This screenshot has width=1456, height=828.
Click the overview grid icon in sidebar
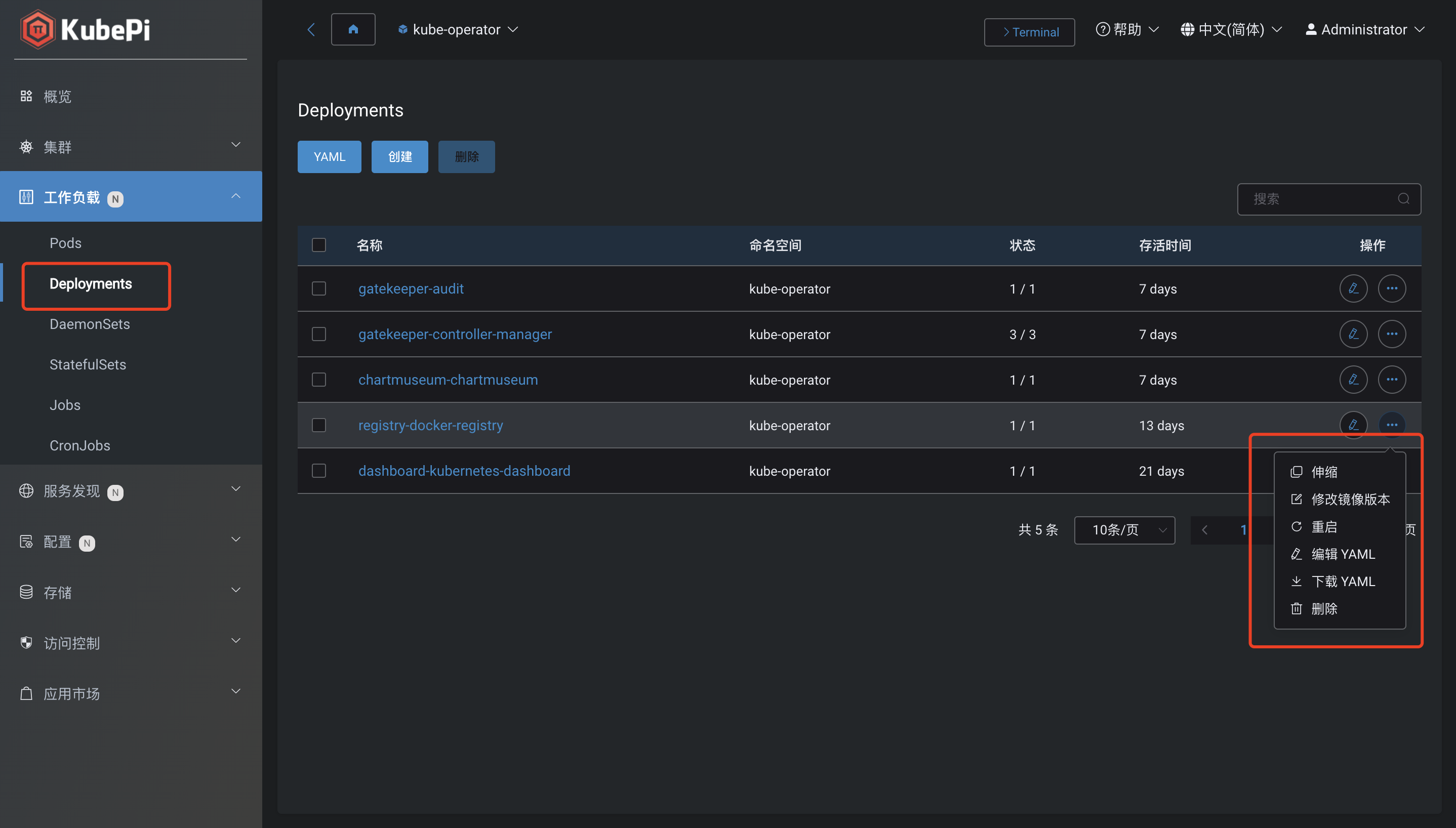(26, 96)
